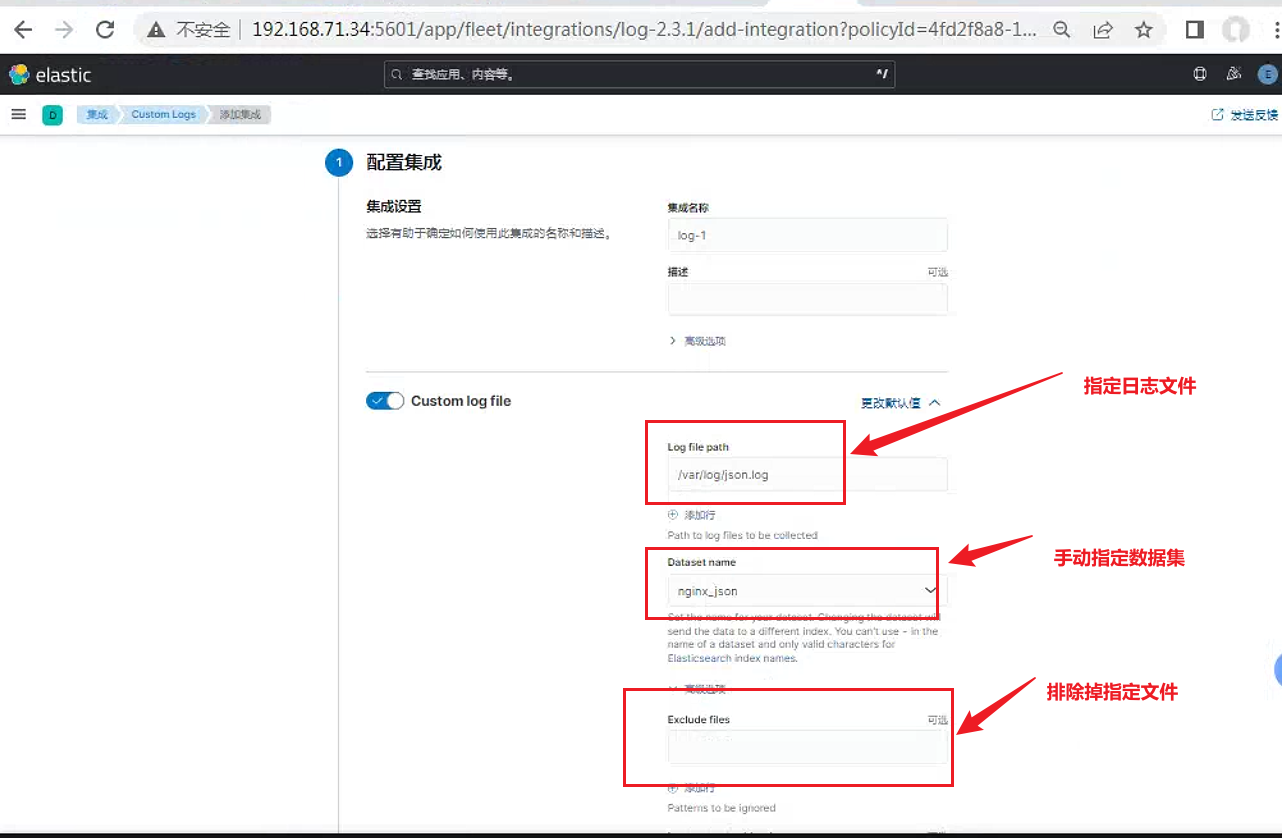Open the newsfeed icon in header
The image size is (1282, 838).
tap(1234, 74)
